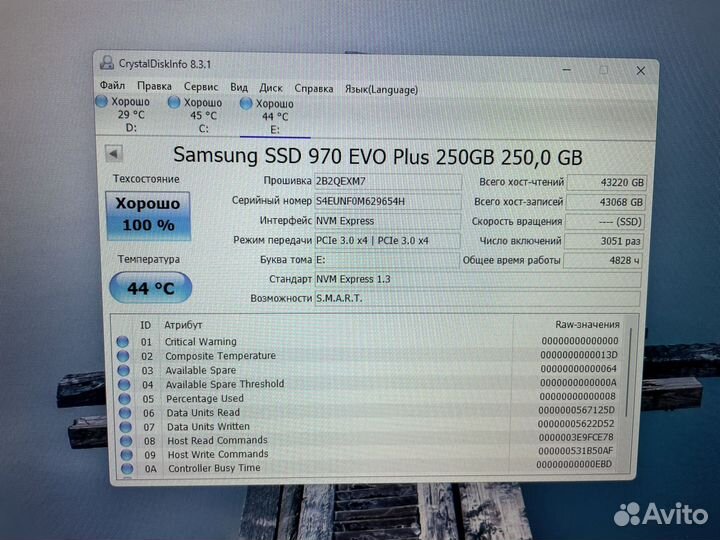Select the Available Spare Threshold attribute
Screen dimensions: 720x540
[x=225, y=384]
